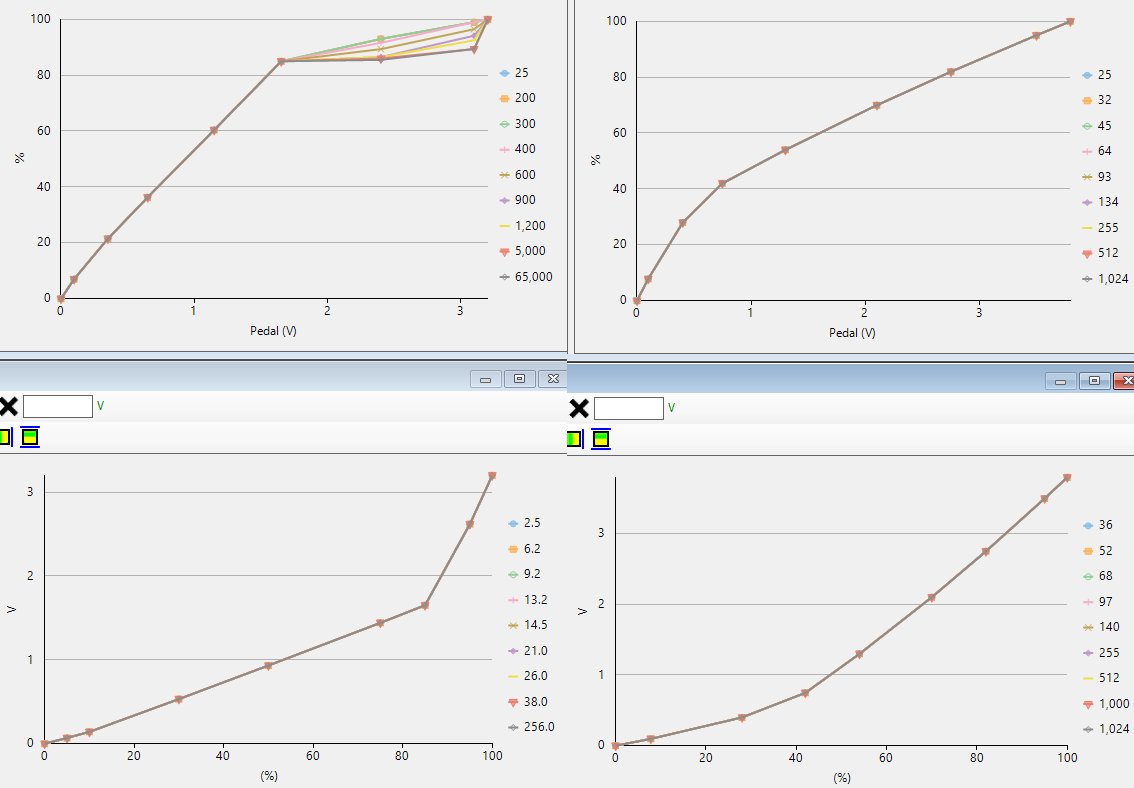Click legend entry 255 in lower-right V chart
The height and width of the screenshot is (788, 1134).
pos(1101,653)
